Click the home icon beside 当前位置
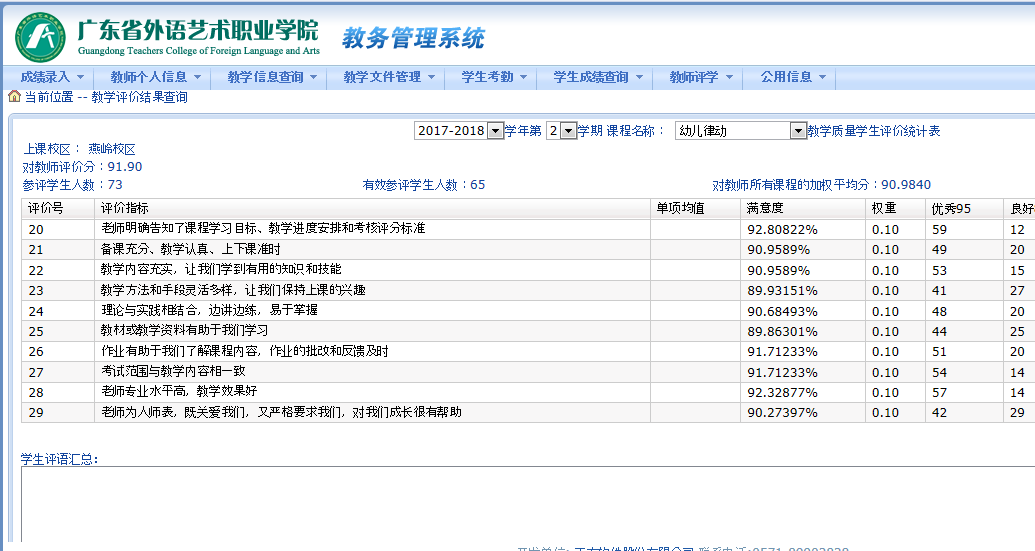1035x551 pixels. point(14,97)
